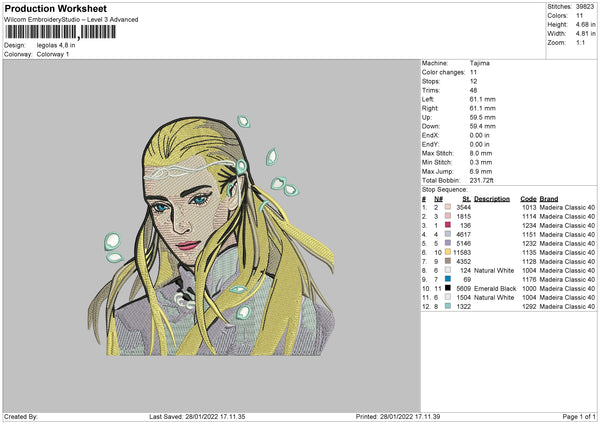
Task: Click the lavender swatch in row 5
Action: click(448, 243)
